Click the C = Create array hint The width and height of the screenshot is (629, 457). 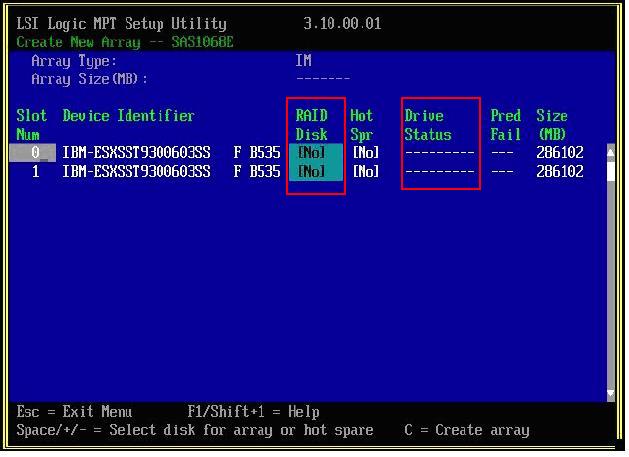(x=467, y=430)
